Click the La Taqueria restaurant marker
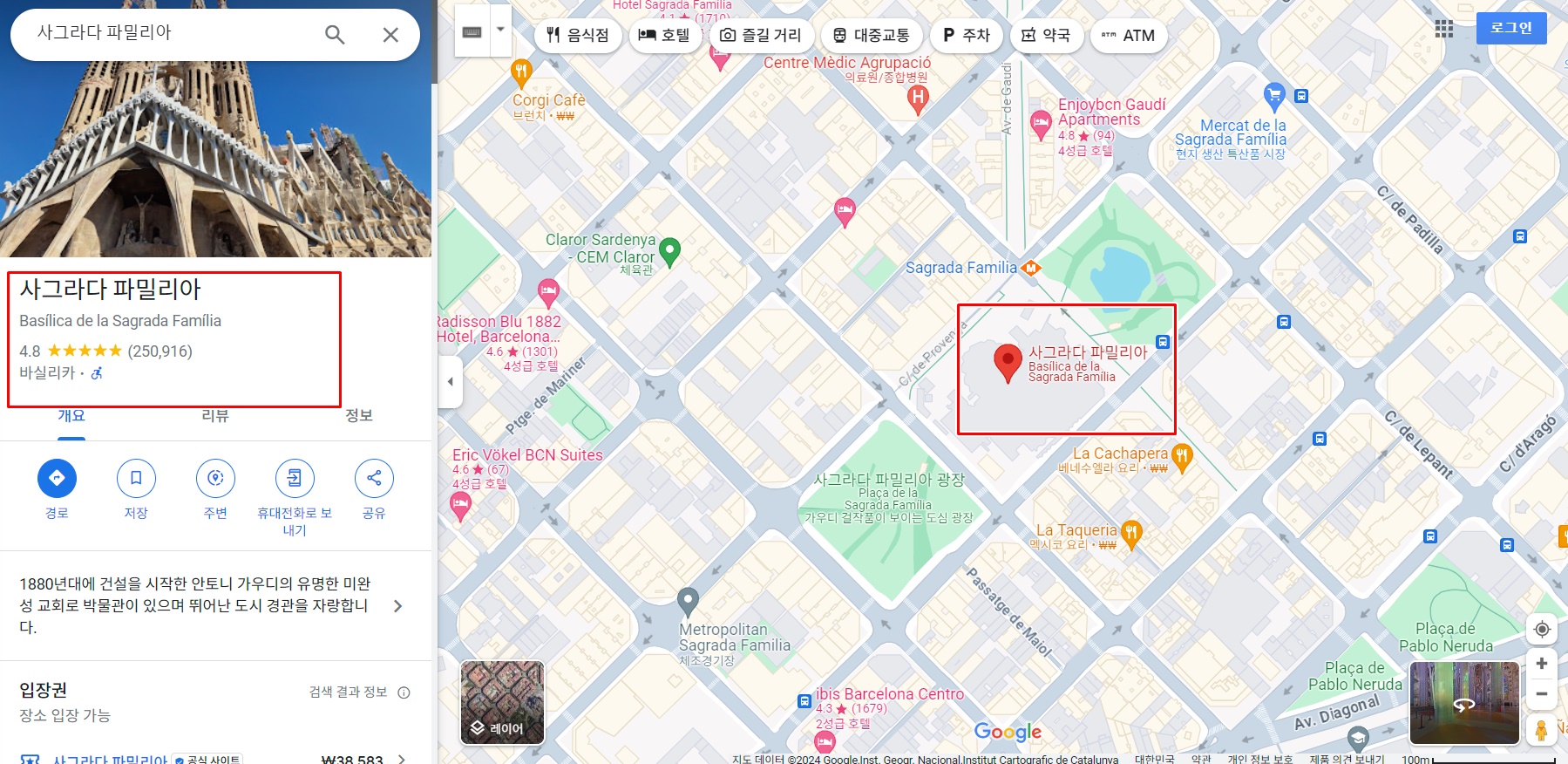 point(1131,535)
